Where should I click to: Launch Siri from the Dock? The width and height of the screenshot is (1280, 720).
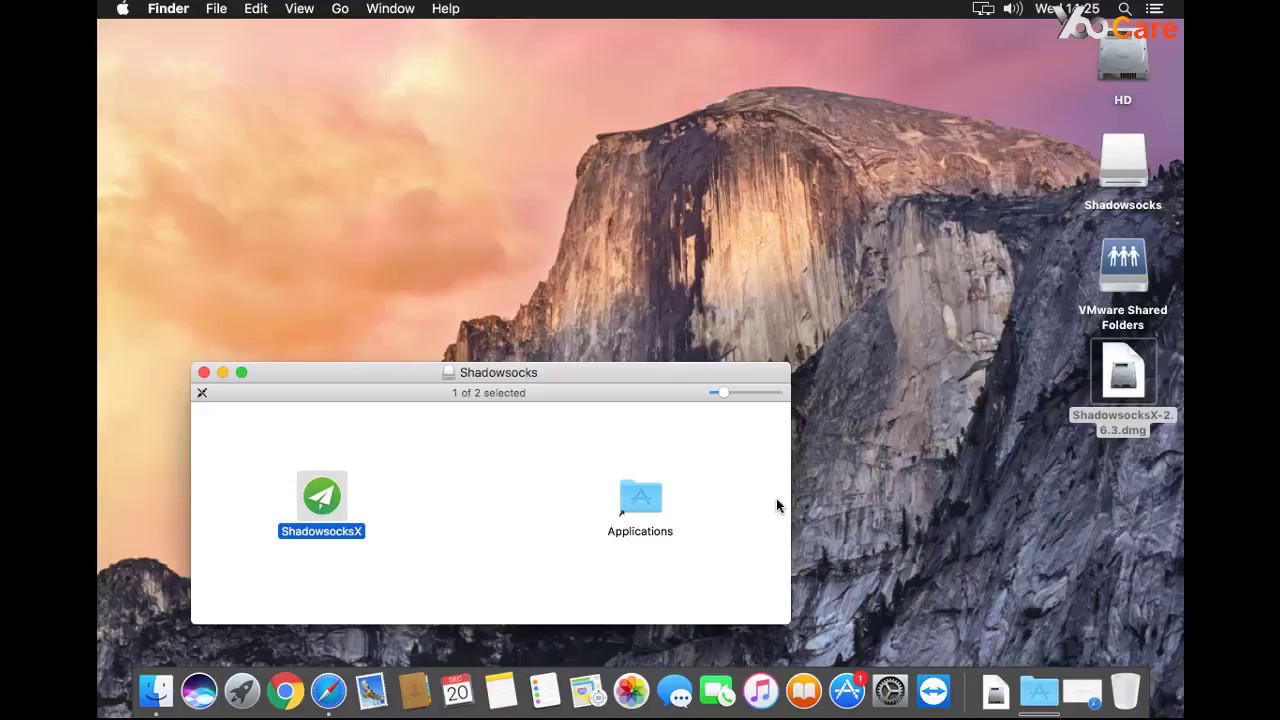(x=199, y=691)
